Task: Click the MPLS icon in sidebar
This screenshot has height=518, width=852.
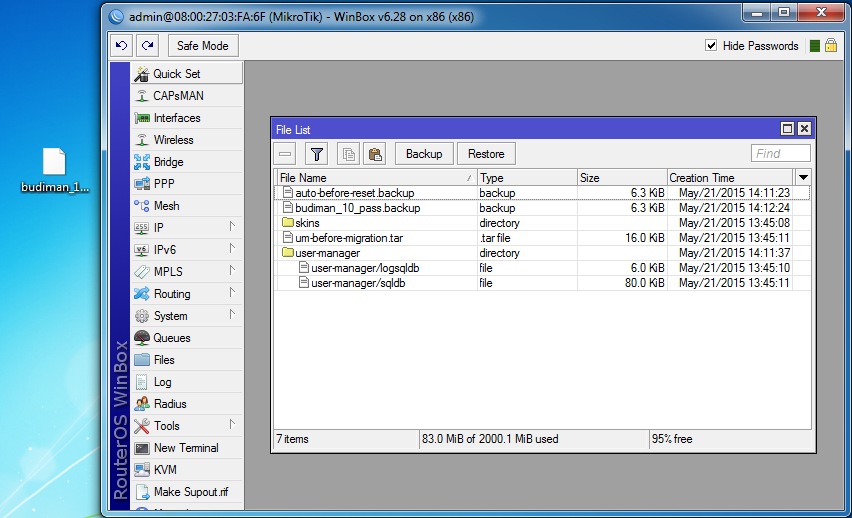Action: coord(142,272)
